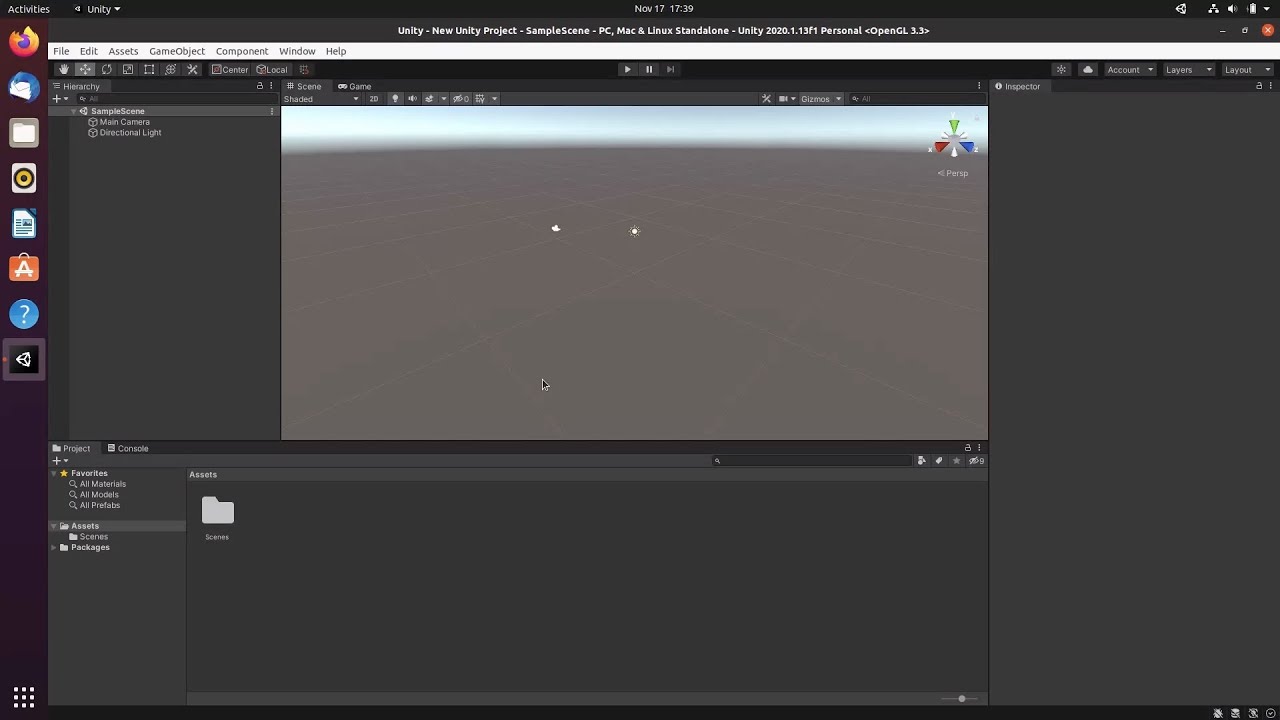Select the Hand (view) tool

click(63, 70)
